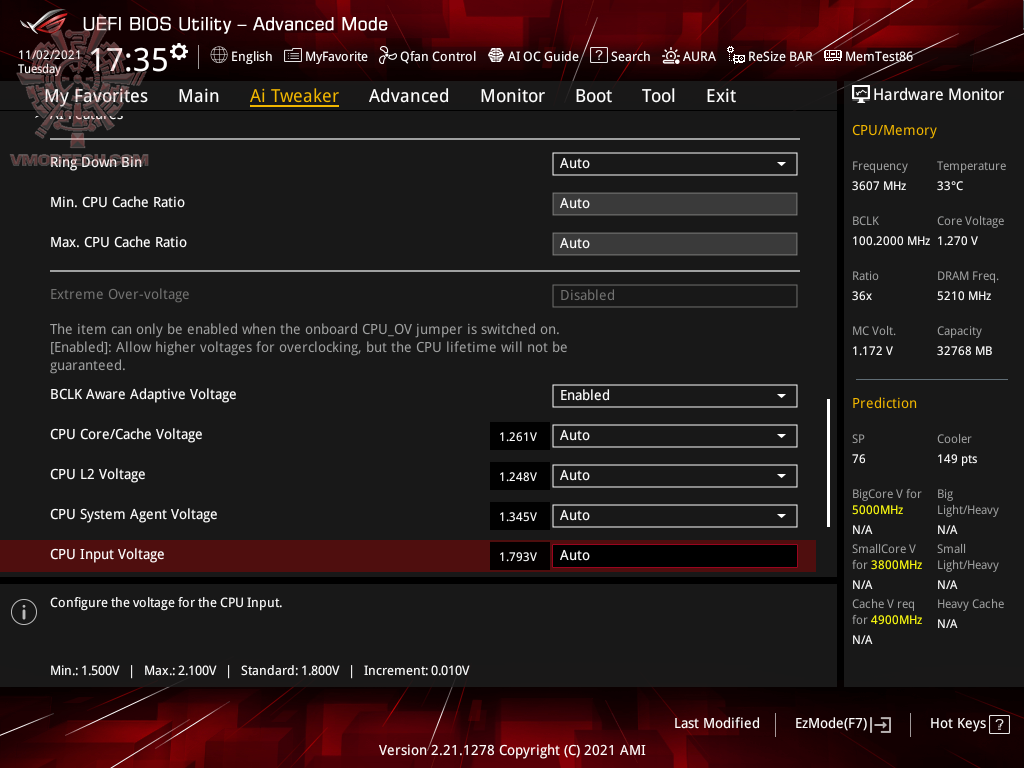This screenshot has width=1024, height=768.
Task: Click the 4900MHz cache value
Action: click(x=896, y=620)
